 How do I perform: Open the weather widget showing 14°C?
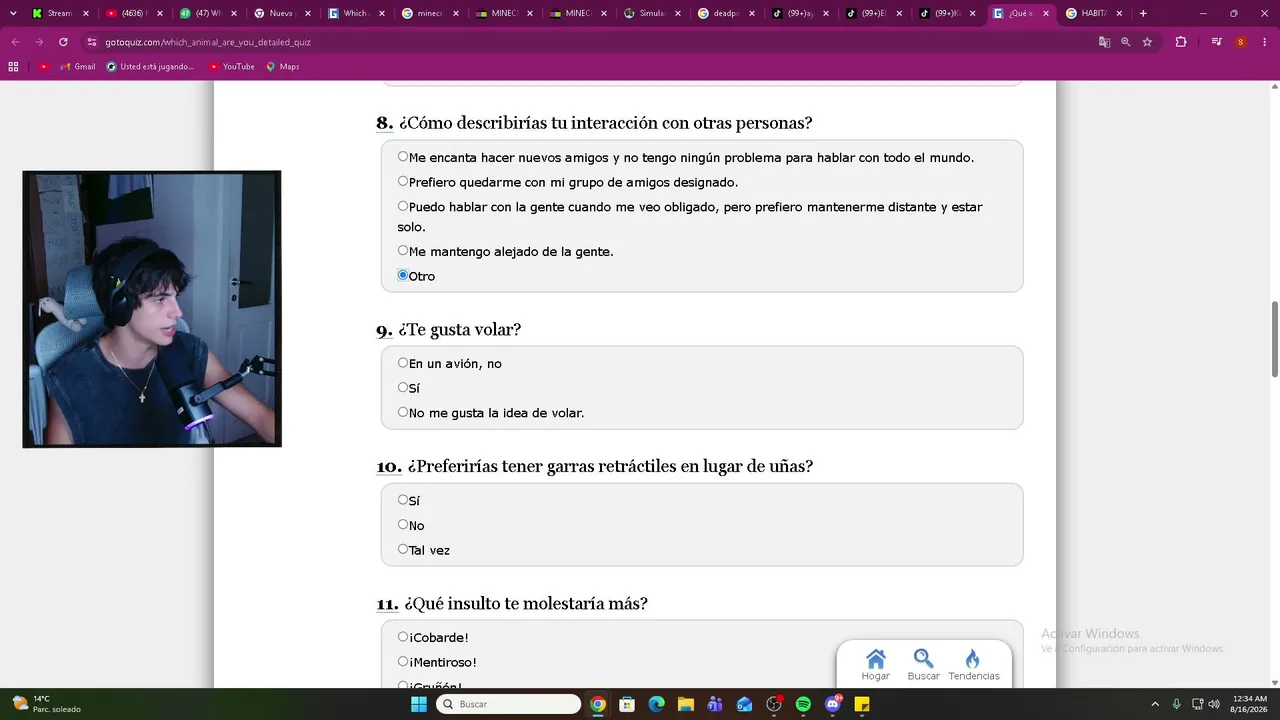click(46, 704)
